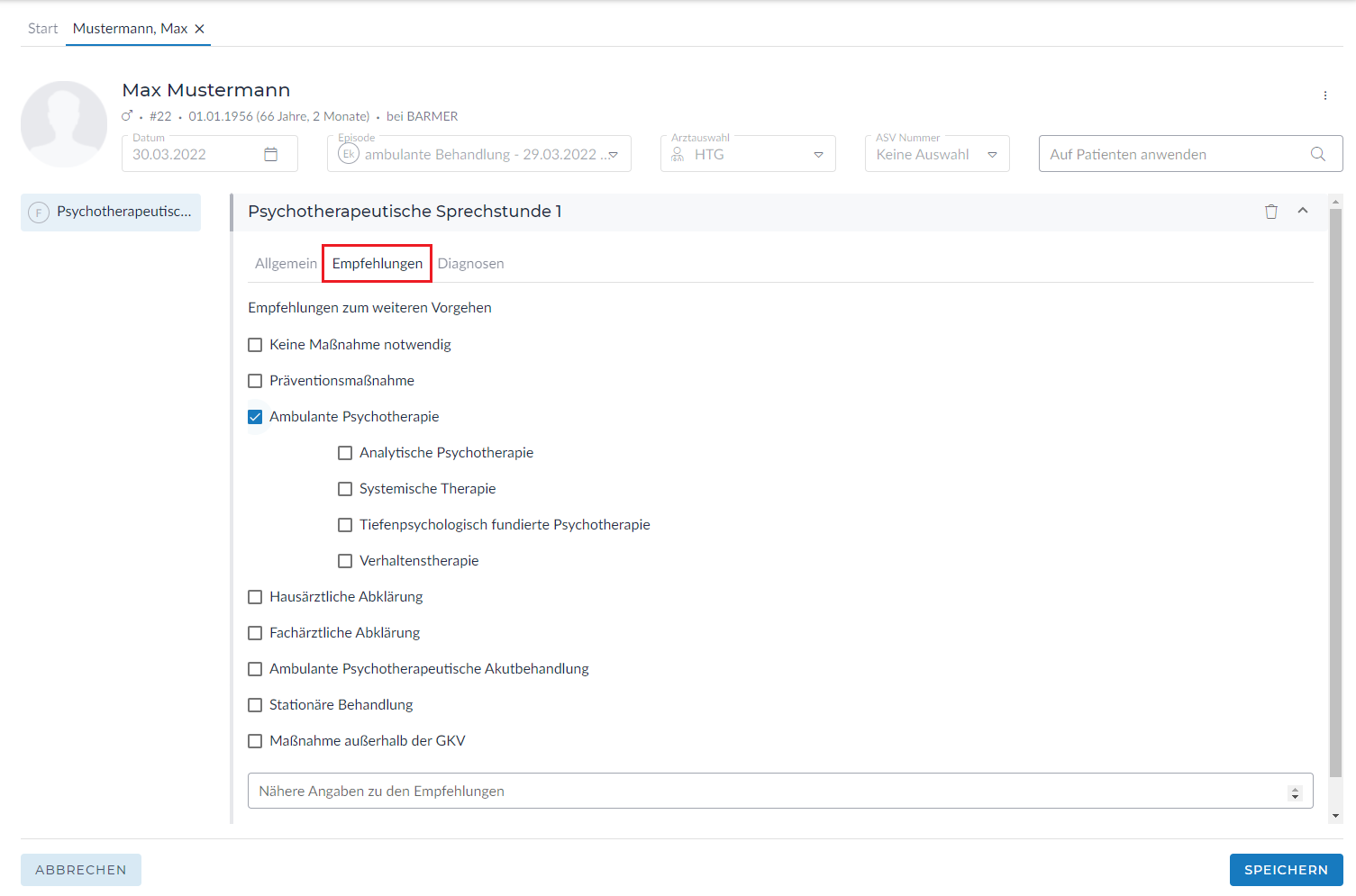Click the trash icon to delete Sprechstunde form
This screenshot has height=896, width=1356.
coord(1270,212)
